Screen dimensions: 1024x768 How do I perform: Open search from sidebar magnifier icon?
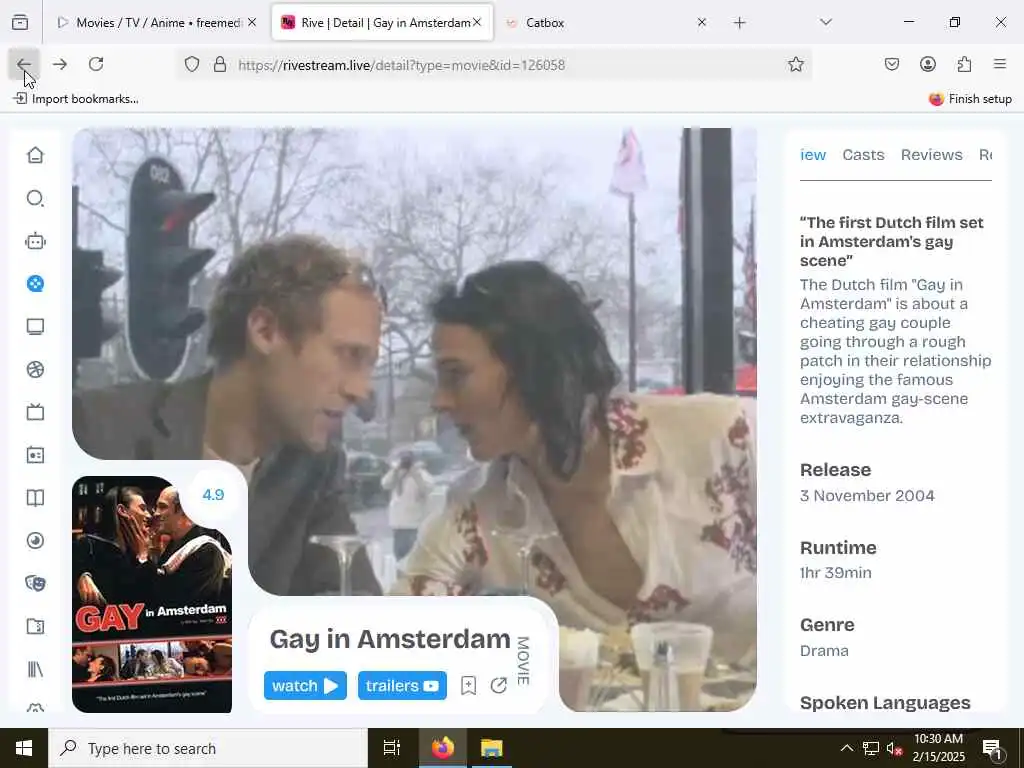tap(35, 199)
